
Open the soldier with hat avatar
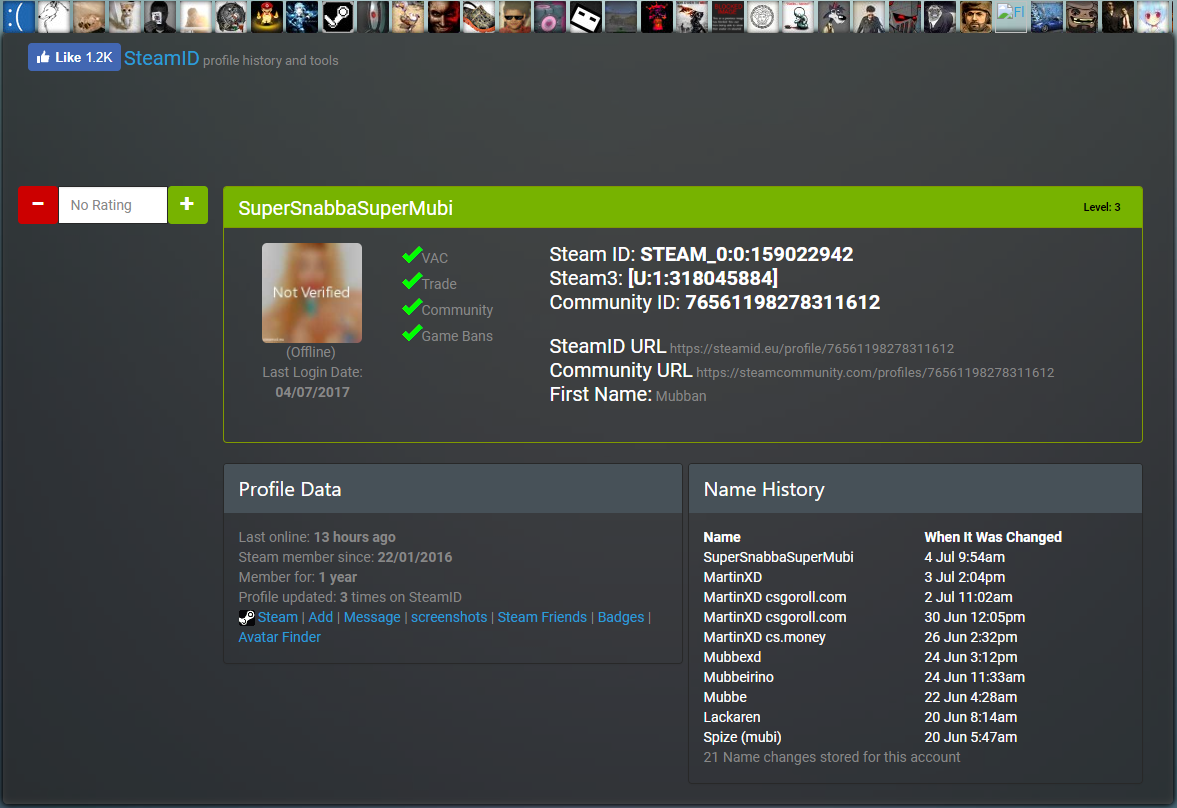(x=975, y=17)
